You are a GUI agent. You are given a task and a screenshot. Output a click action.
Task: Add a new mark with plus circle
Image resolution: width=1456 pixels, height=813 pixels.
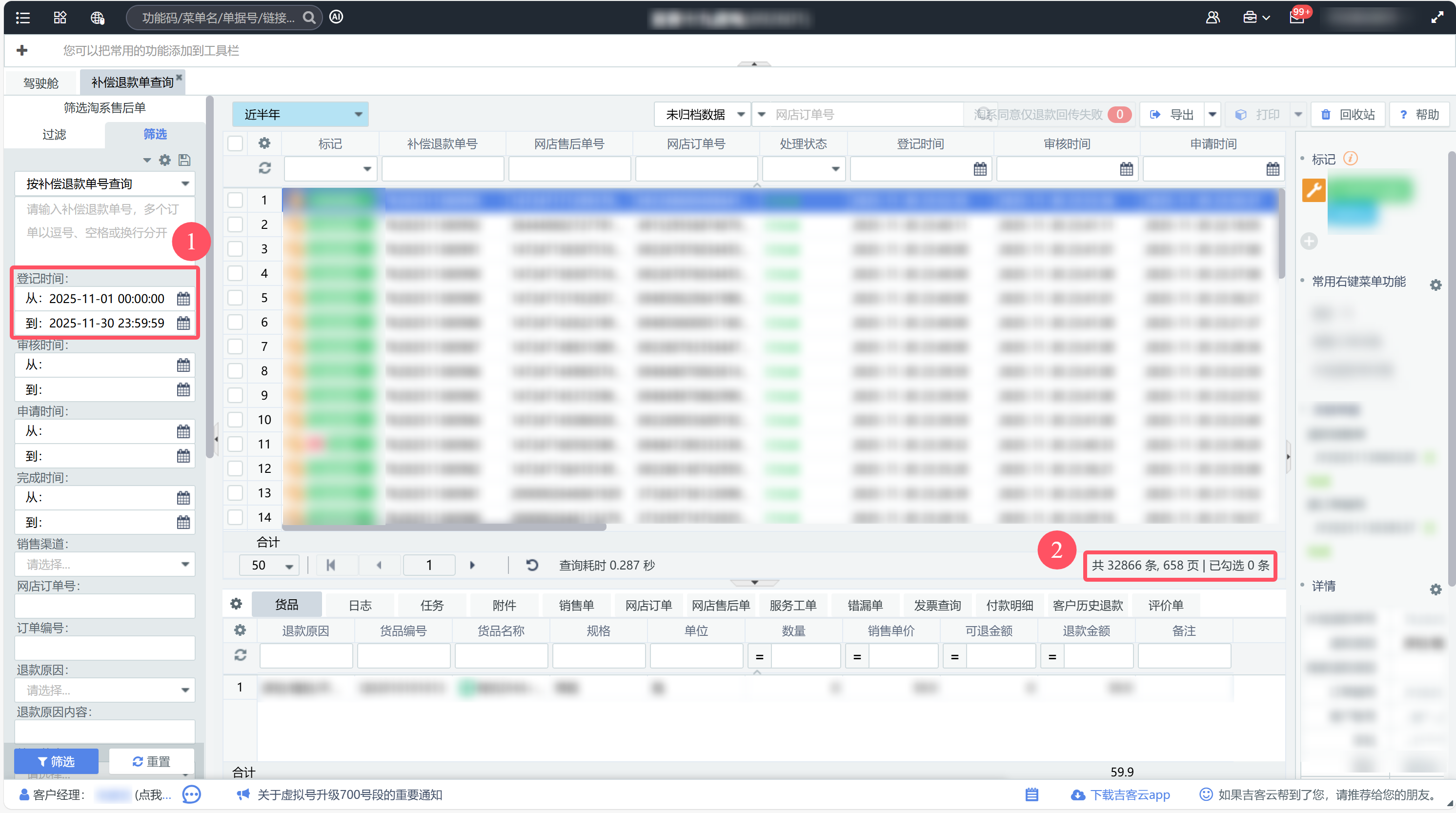coord(1309,242)
